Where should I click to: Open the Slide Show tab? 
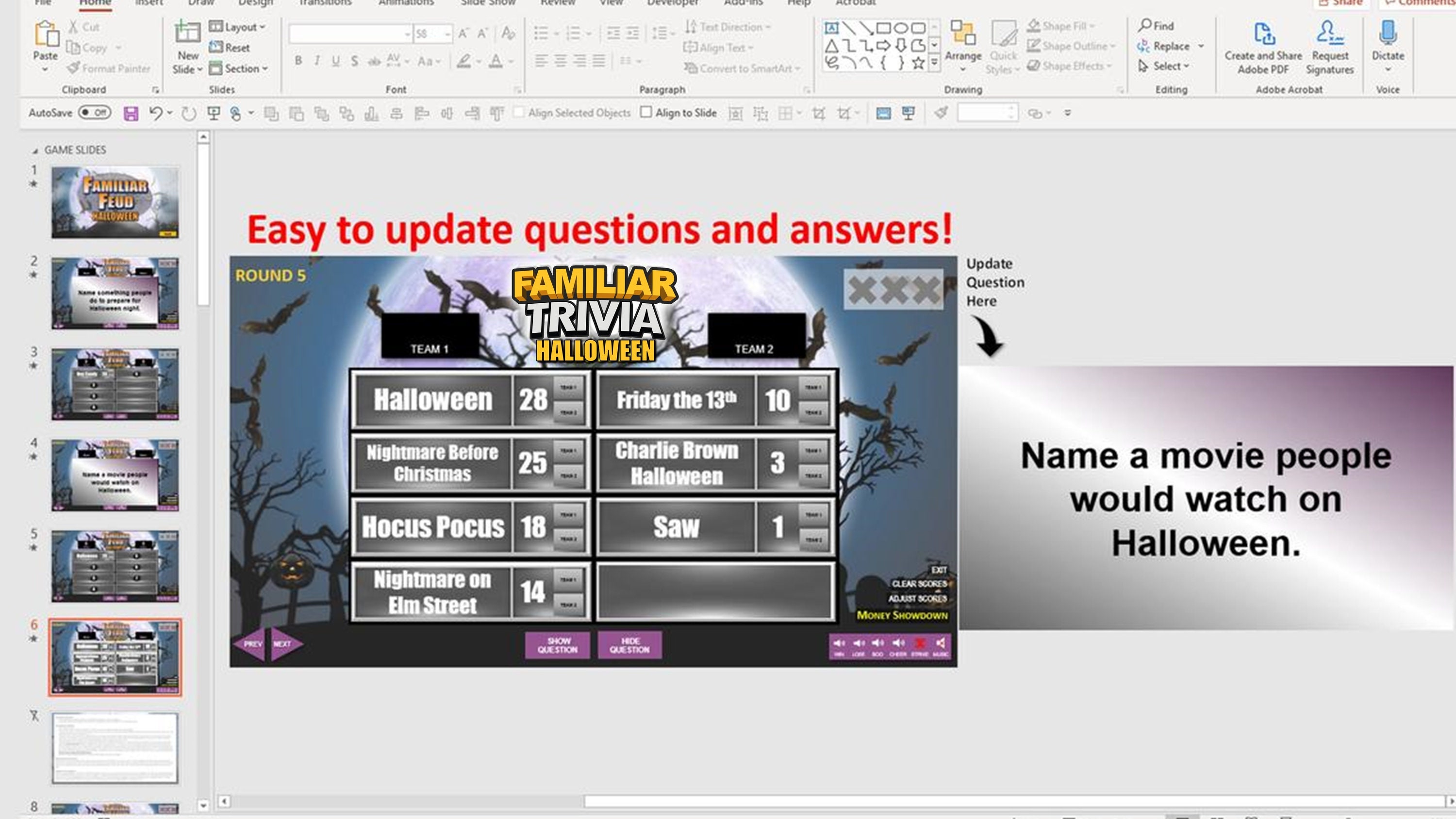(487, 3)
